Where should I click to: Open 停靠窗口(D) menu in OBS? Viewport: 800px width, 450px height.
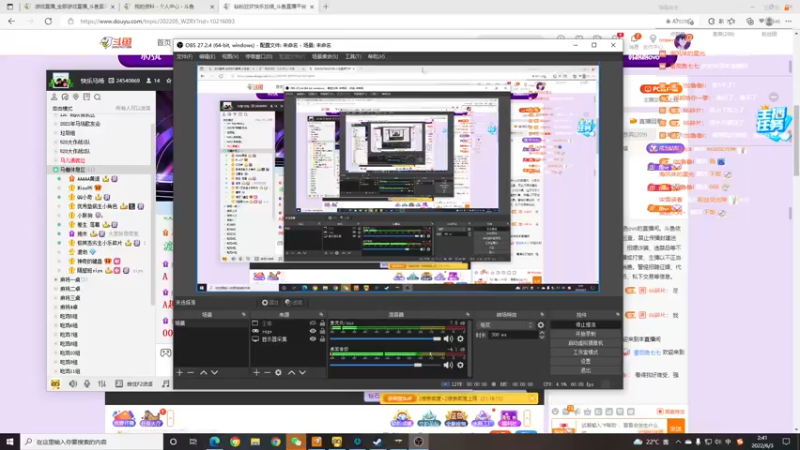(x=259, y=57)
